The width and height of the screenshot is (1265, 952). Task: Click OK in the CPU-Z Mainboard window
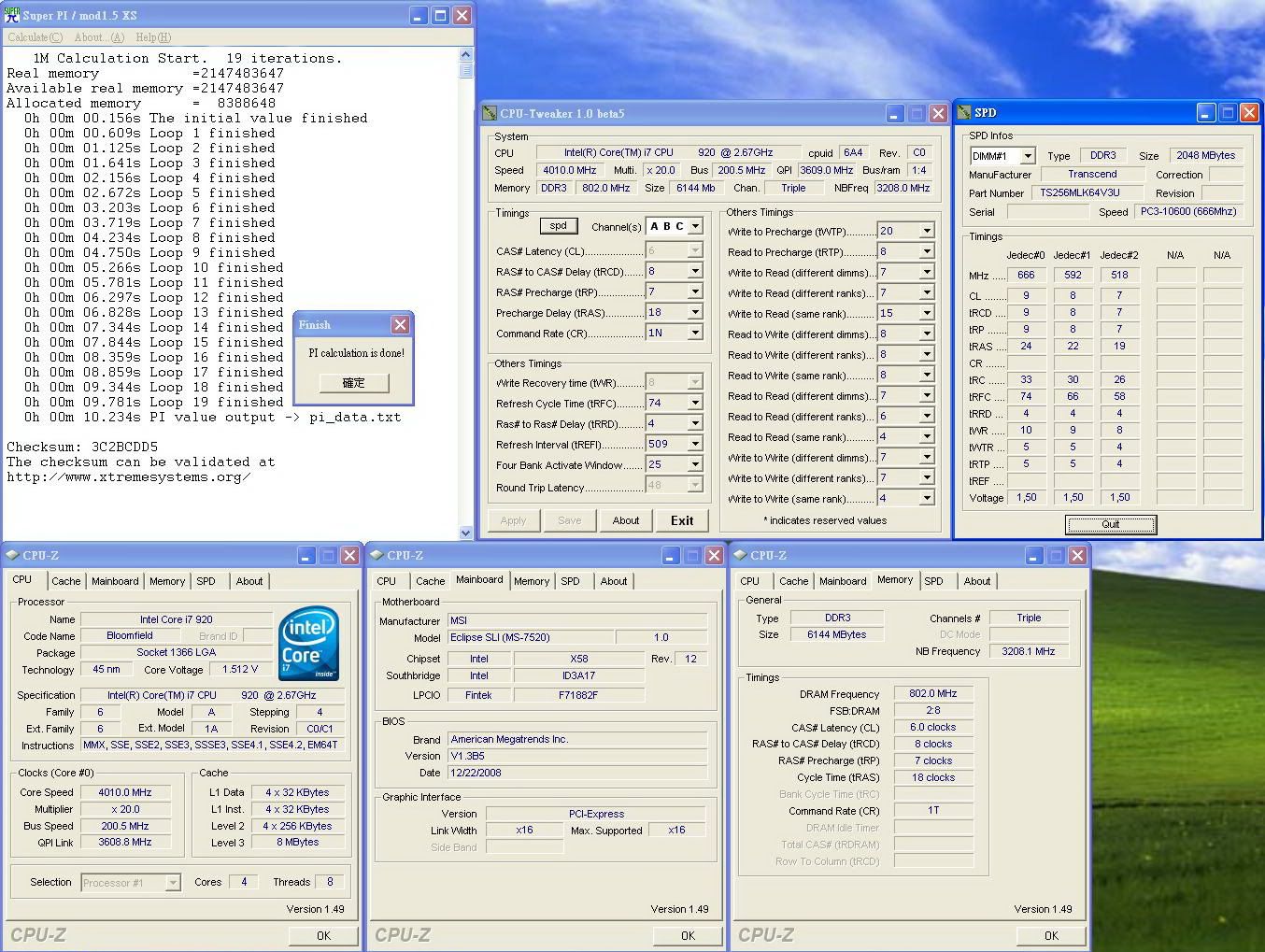coord(688,935)
